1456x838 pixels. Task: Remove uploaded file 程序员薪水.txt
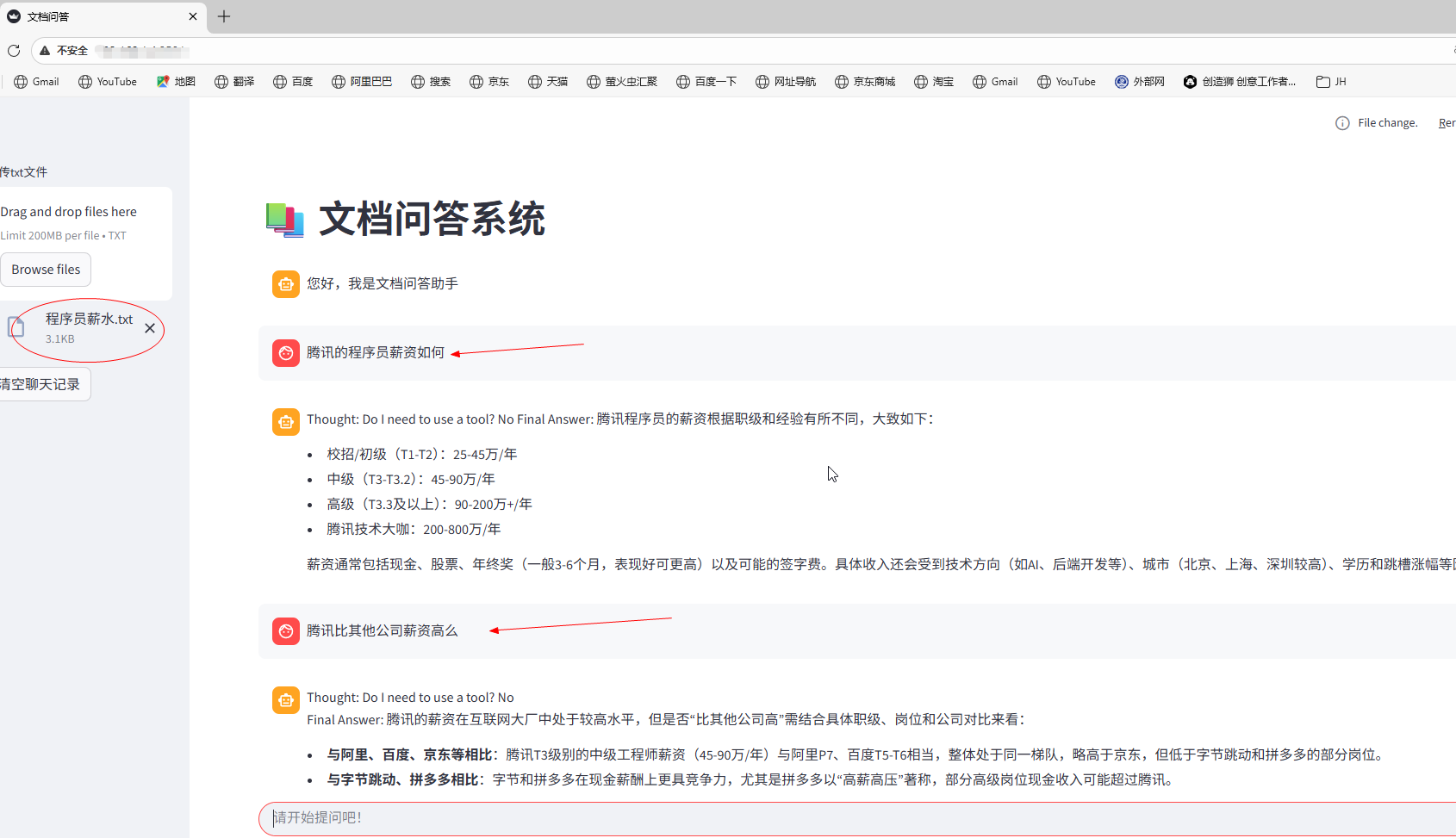pos(150,328)
